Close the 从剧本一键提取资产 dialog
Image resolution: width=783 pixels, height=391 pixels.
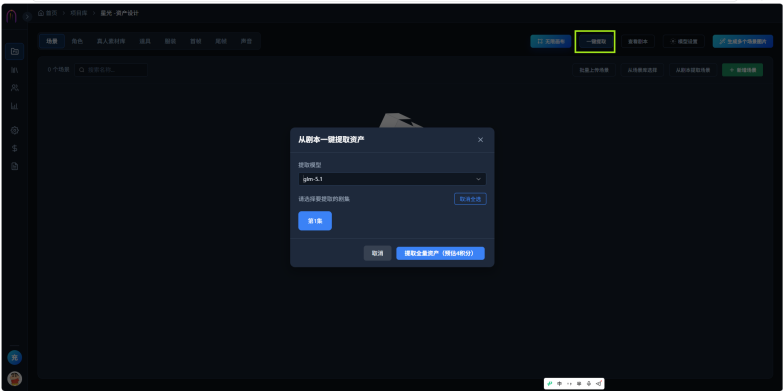coord(480,140)
